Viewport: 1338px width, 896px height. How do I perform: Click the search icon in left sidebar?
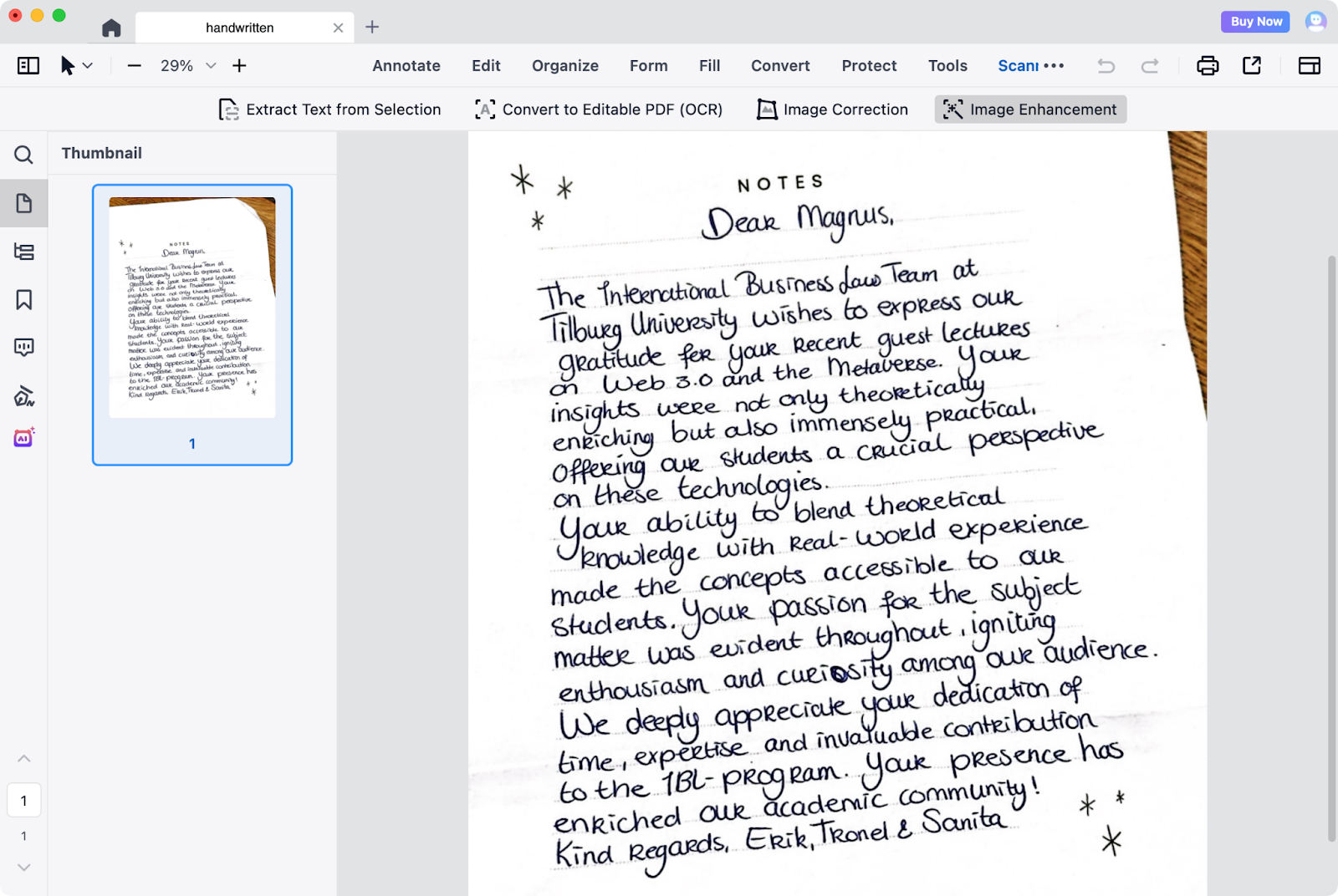(x=23, y=155)
